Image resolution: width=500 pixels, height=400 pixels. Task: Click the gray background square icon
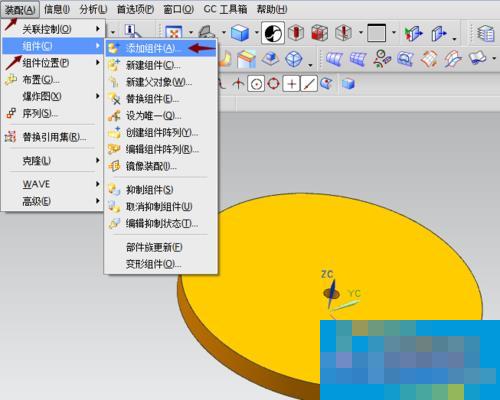coord(377,33)
